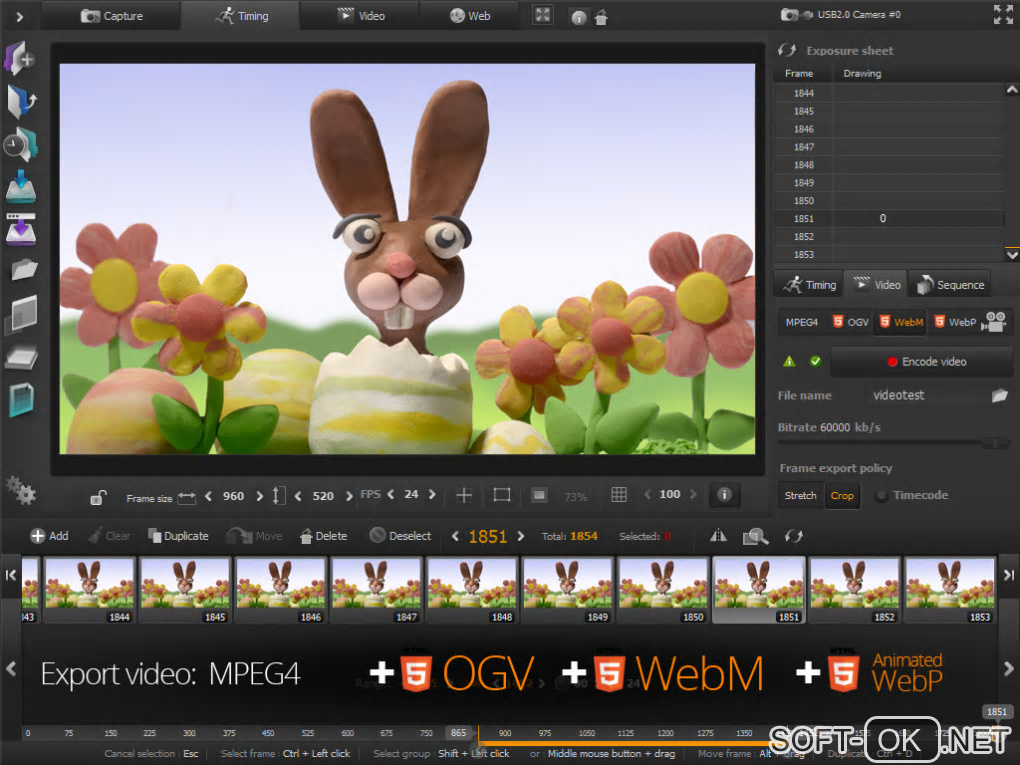Select frame thumbnail 1847 in the timeline
The image size is (1020, 765).
pos(378,590)
